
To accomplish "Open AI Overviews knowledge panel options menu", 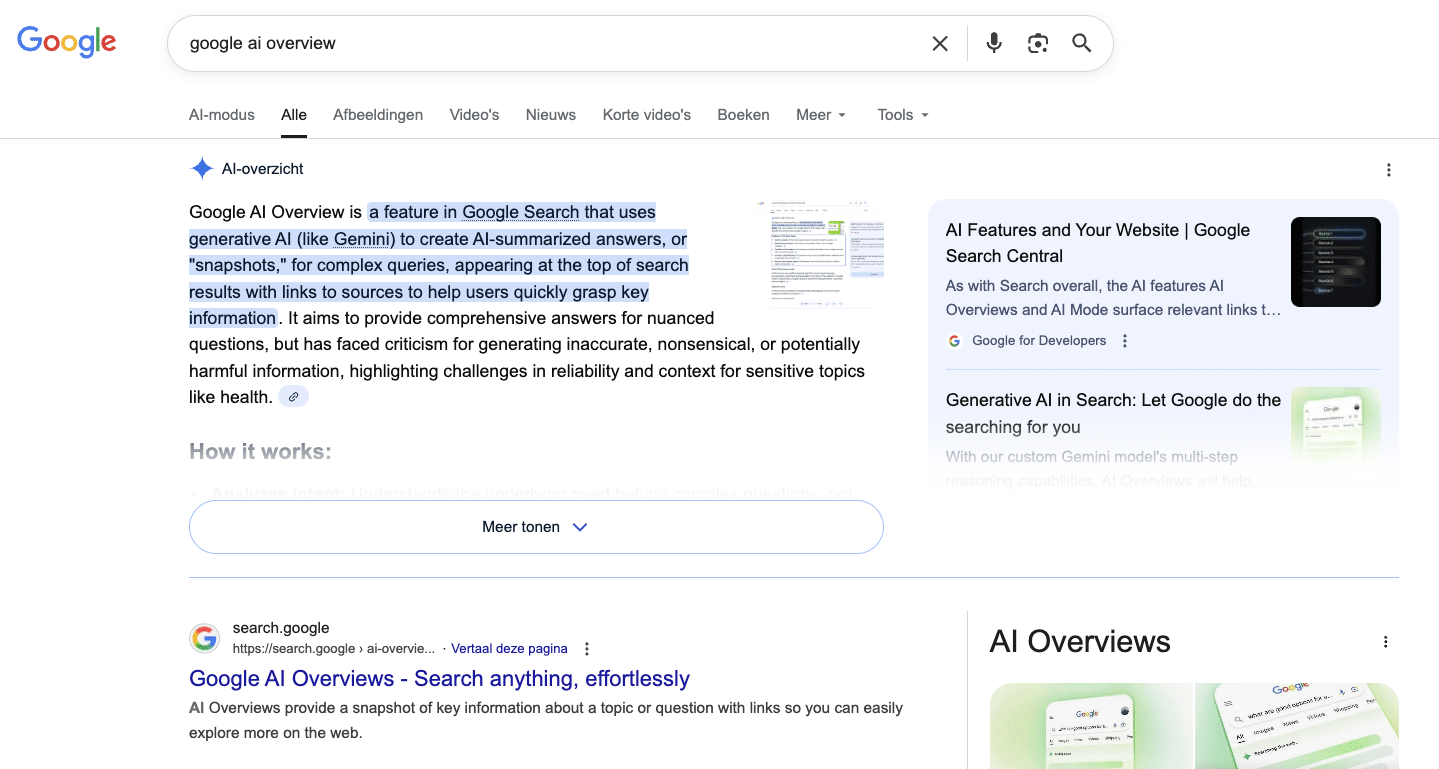I will pos(1385,642).
